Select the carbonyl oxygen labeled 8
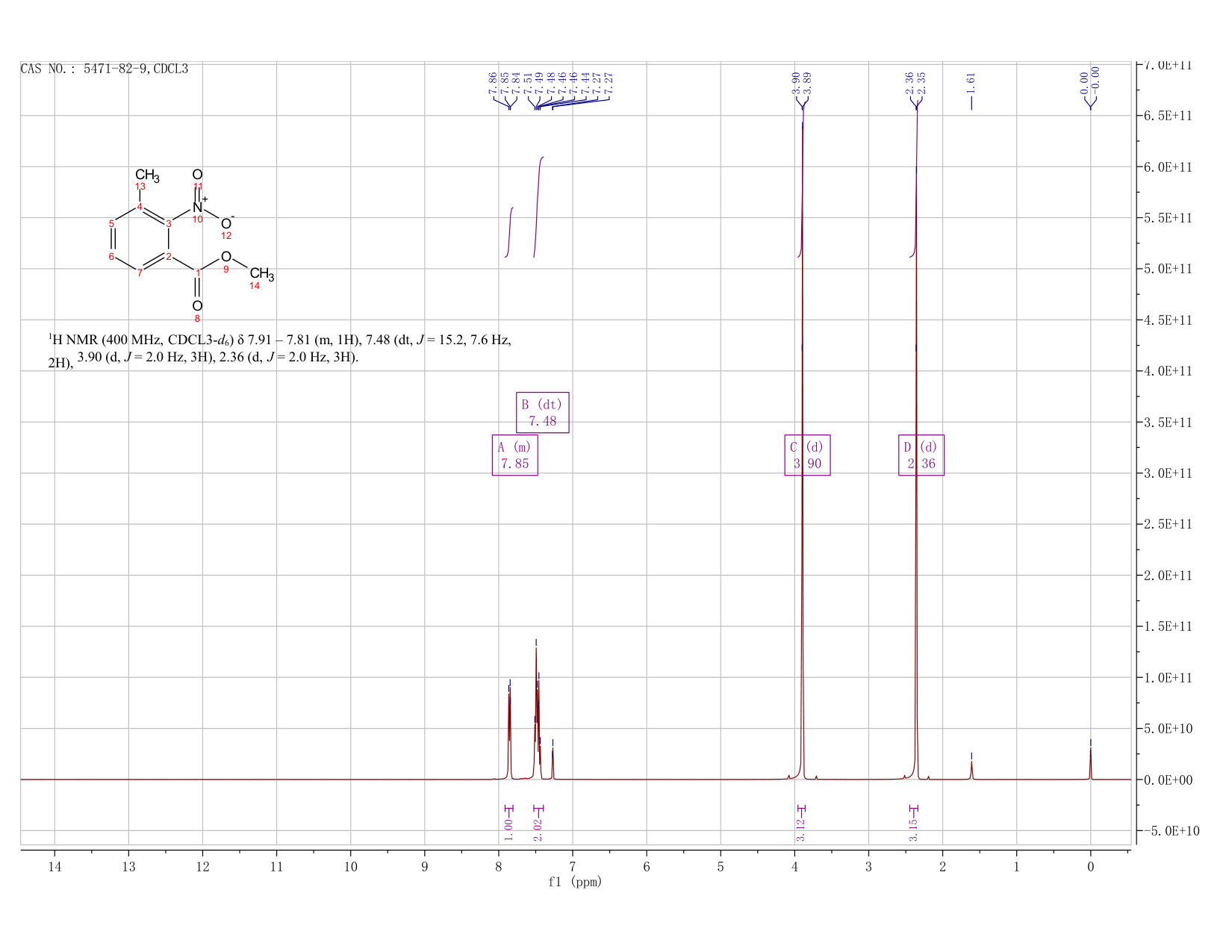Viewport: 1232px width, 952px height. [197, 306]
